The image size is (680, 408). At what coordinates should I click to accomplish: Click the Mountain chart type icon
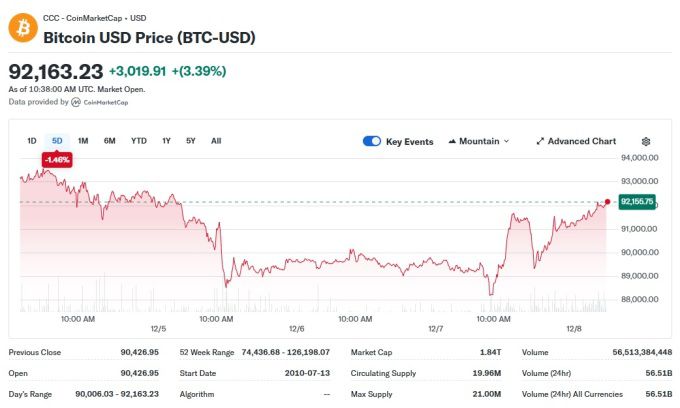pos(452,141)
